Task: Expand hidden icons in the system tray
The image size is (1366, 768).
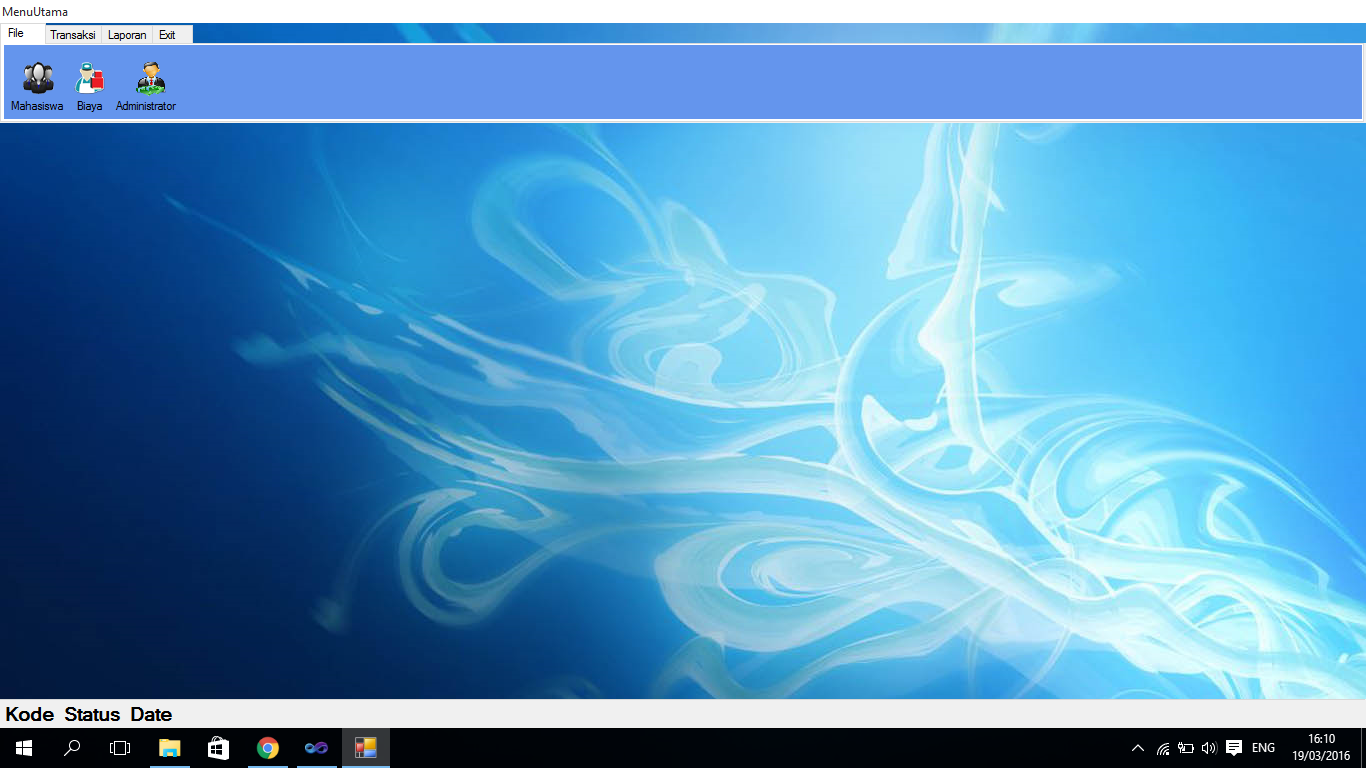Action: click(1138, 747)
